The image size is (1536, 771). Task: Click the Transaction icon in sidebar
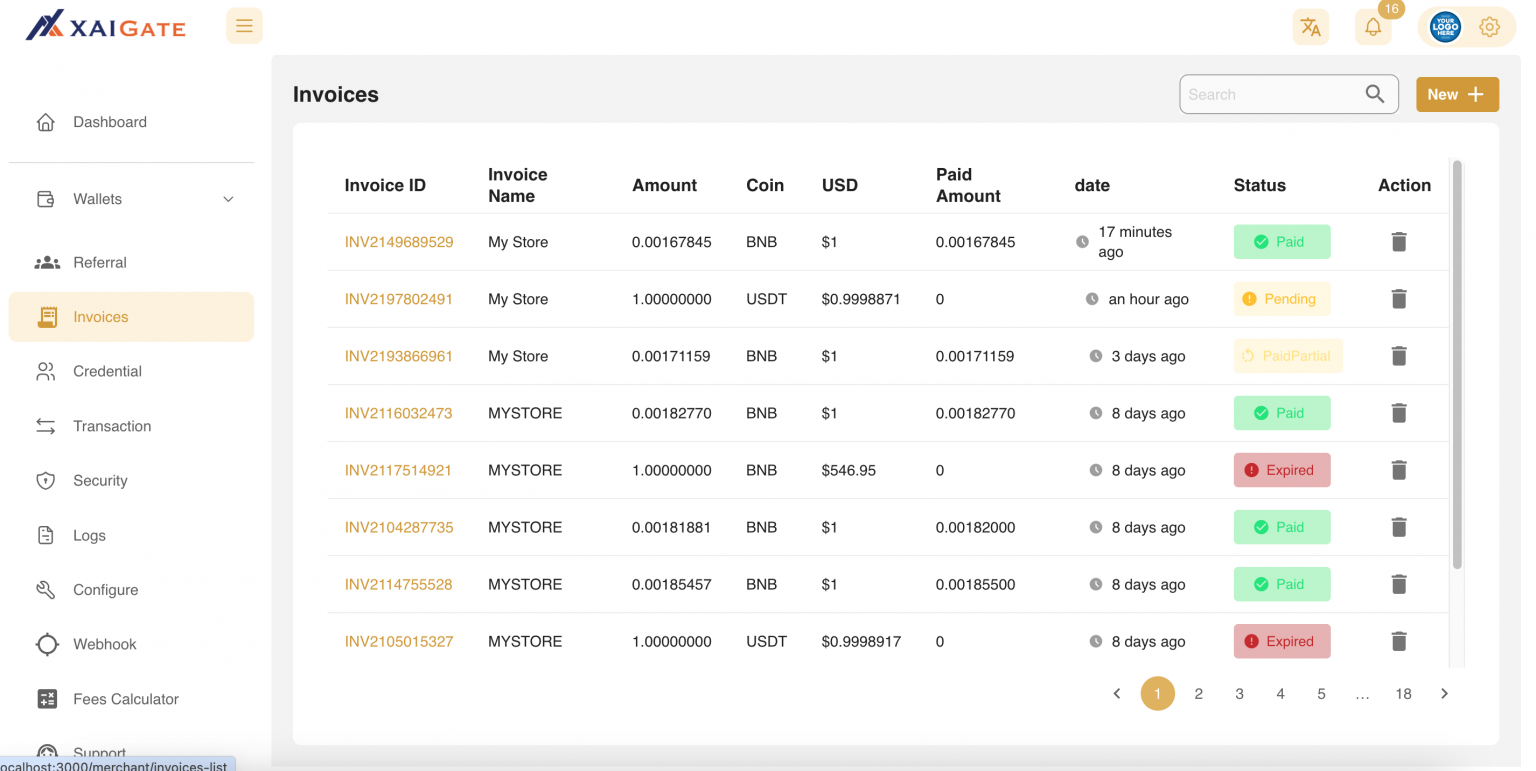pyautogui.click(x=45, y=425)
